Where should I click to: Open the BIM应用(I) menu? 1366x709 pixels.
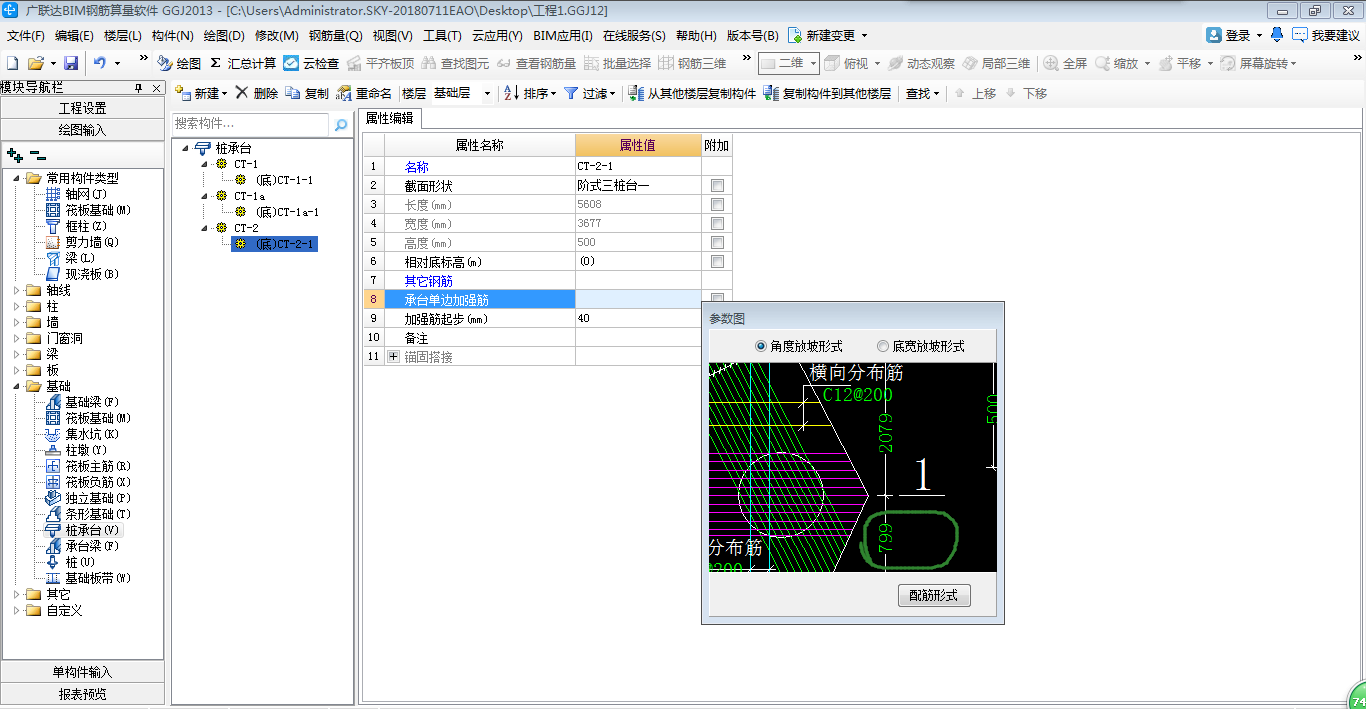pyautogui.click(x=563, y=35)
